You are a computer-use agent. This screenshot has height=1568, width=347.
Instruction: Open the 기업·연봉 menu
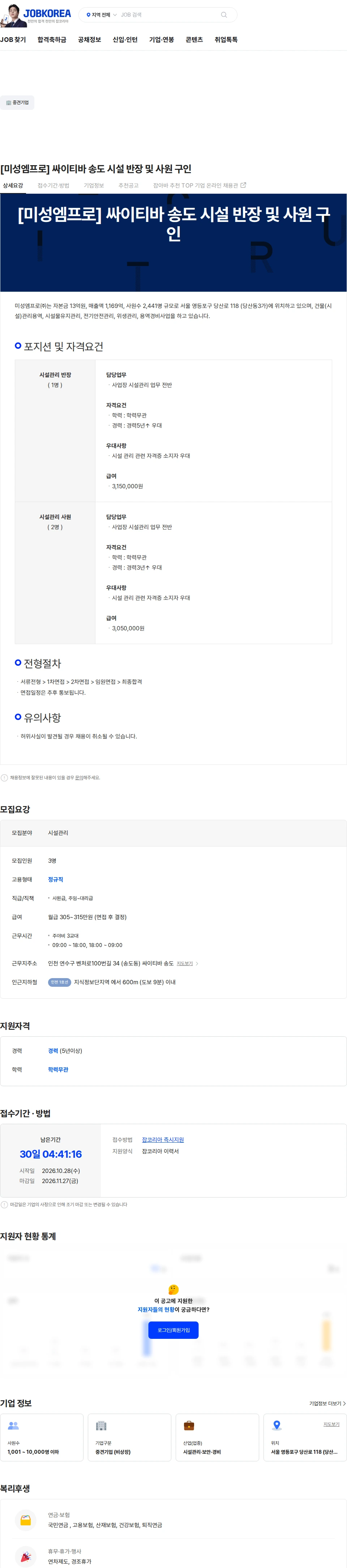[x=161, y=39]
